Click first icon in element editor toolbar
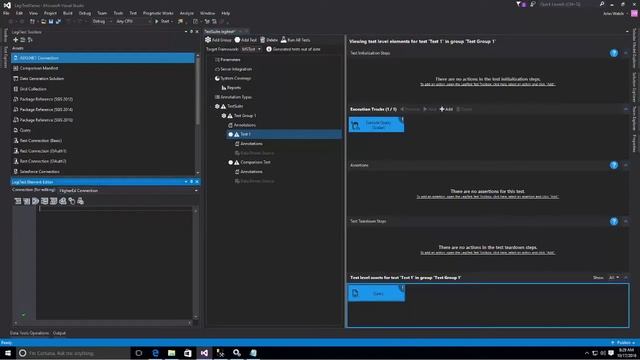This screenshot has width=640, height=360. (x=18, y=201)
